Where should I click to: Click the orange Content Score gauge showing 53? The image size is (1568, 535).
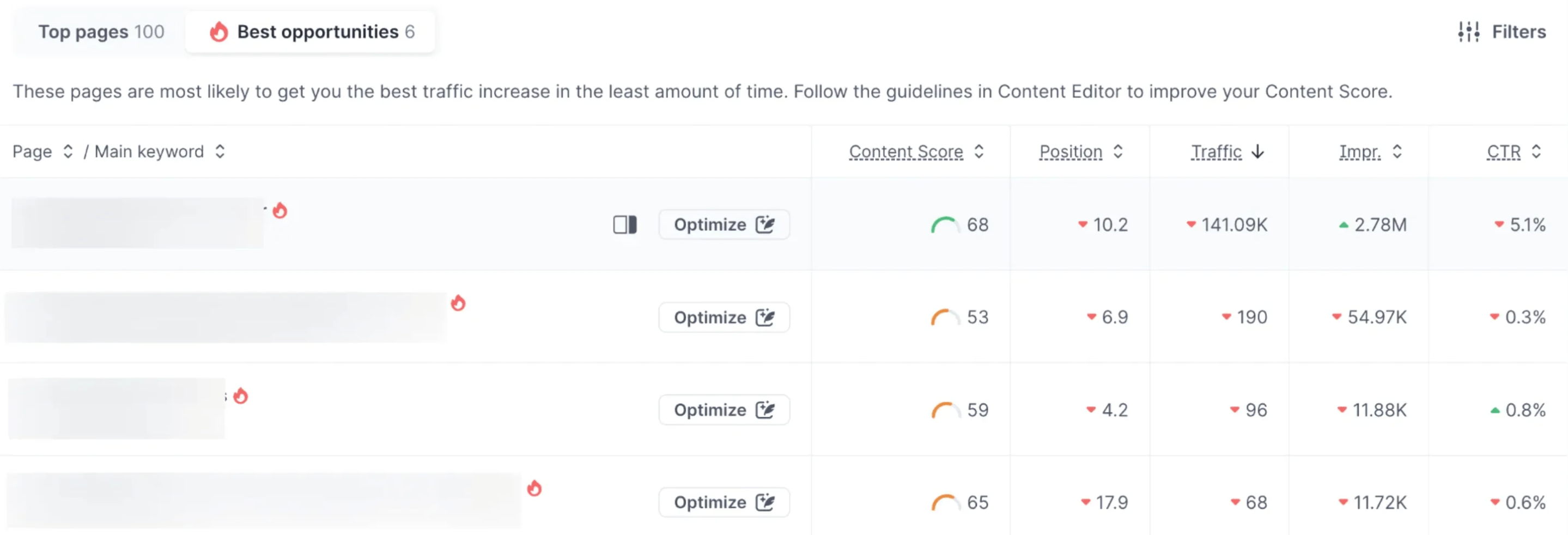tap(944, 318)
